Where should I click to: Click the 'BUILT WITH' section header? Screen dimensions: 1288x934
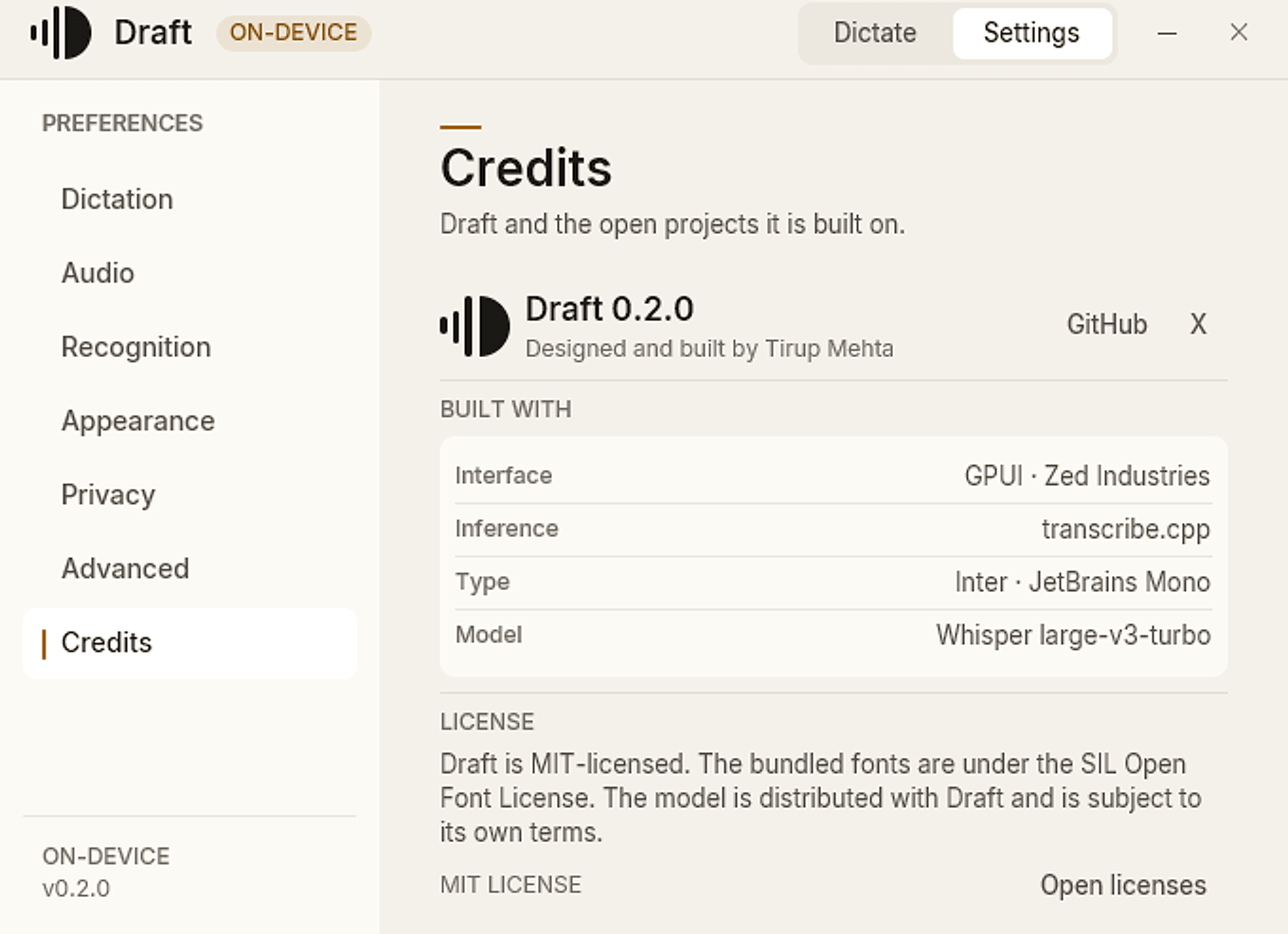click(x=506, y=409)
